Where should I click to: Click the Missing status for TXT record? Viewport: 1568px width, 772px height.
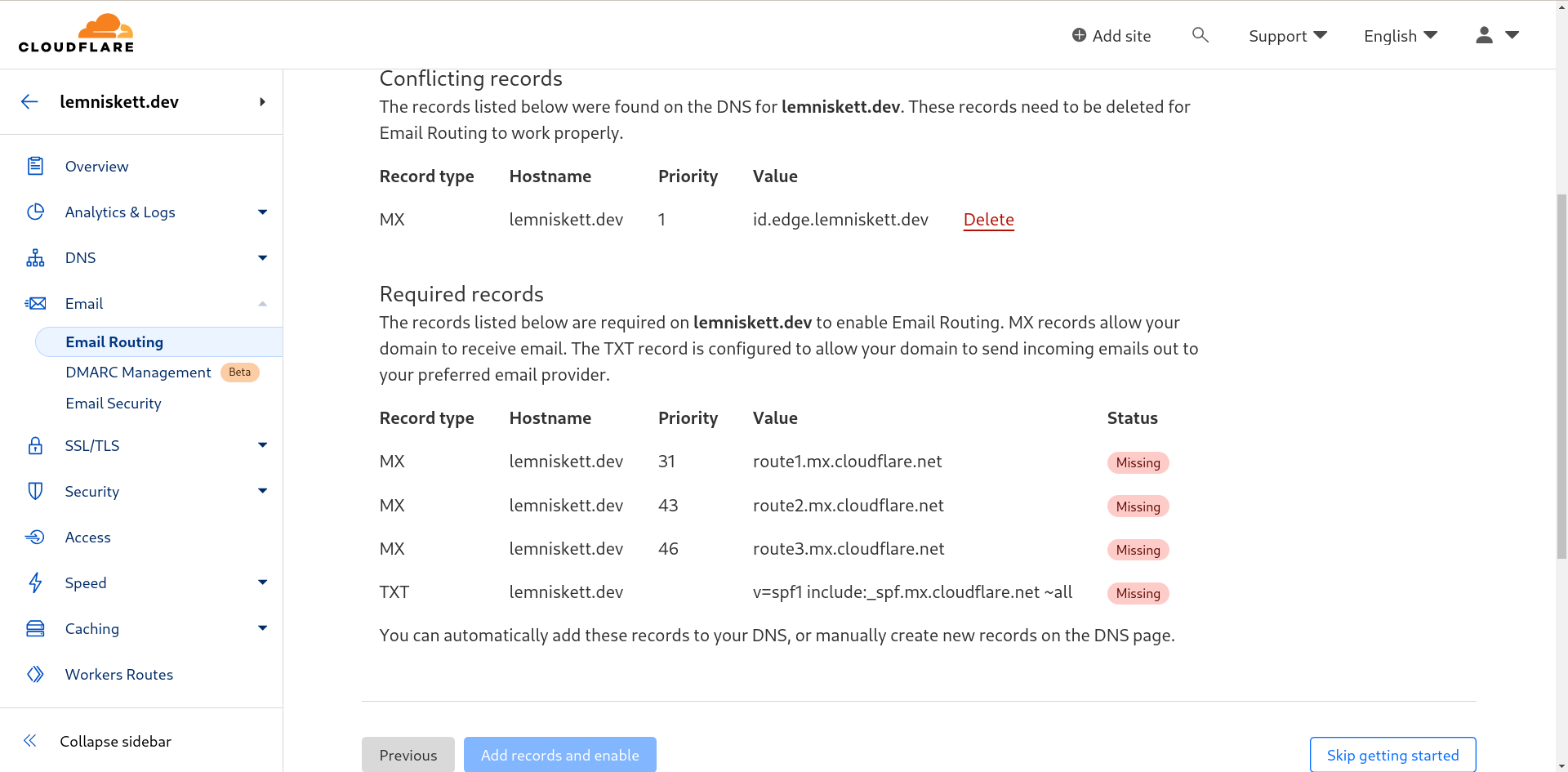click(x=1138, y=593)
